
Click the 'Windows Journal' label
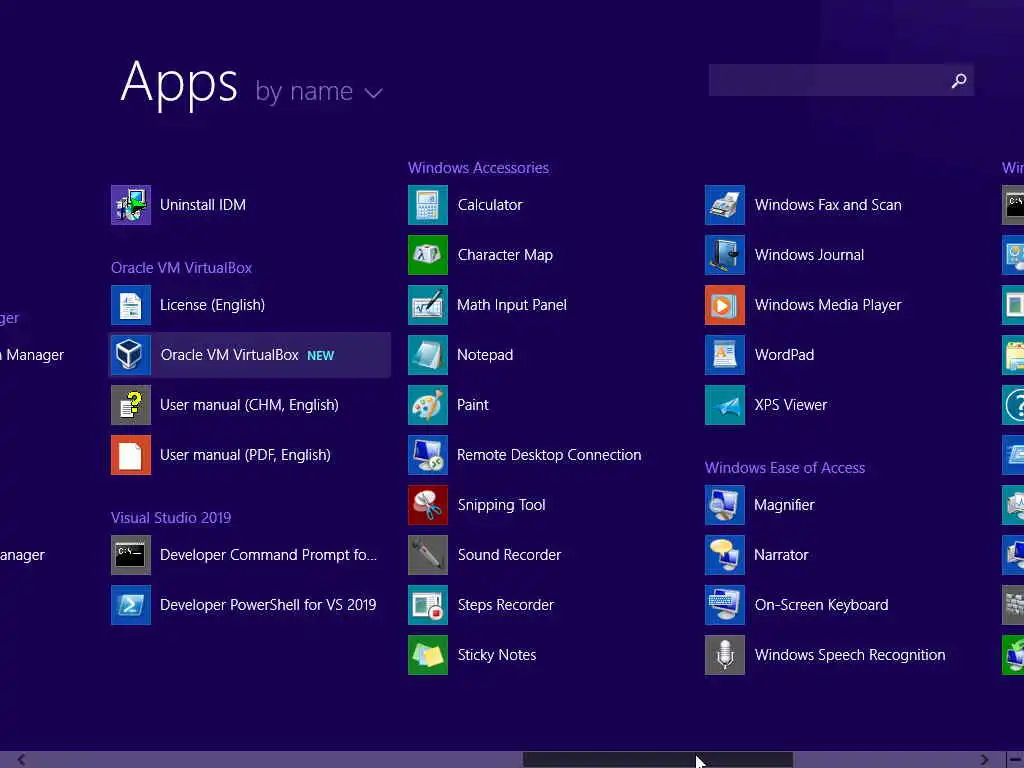(809, 255)
